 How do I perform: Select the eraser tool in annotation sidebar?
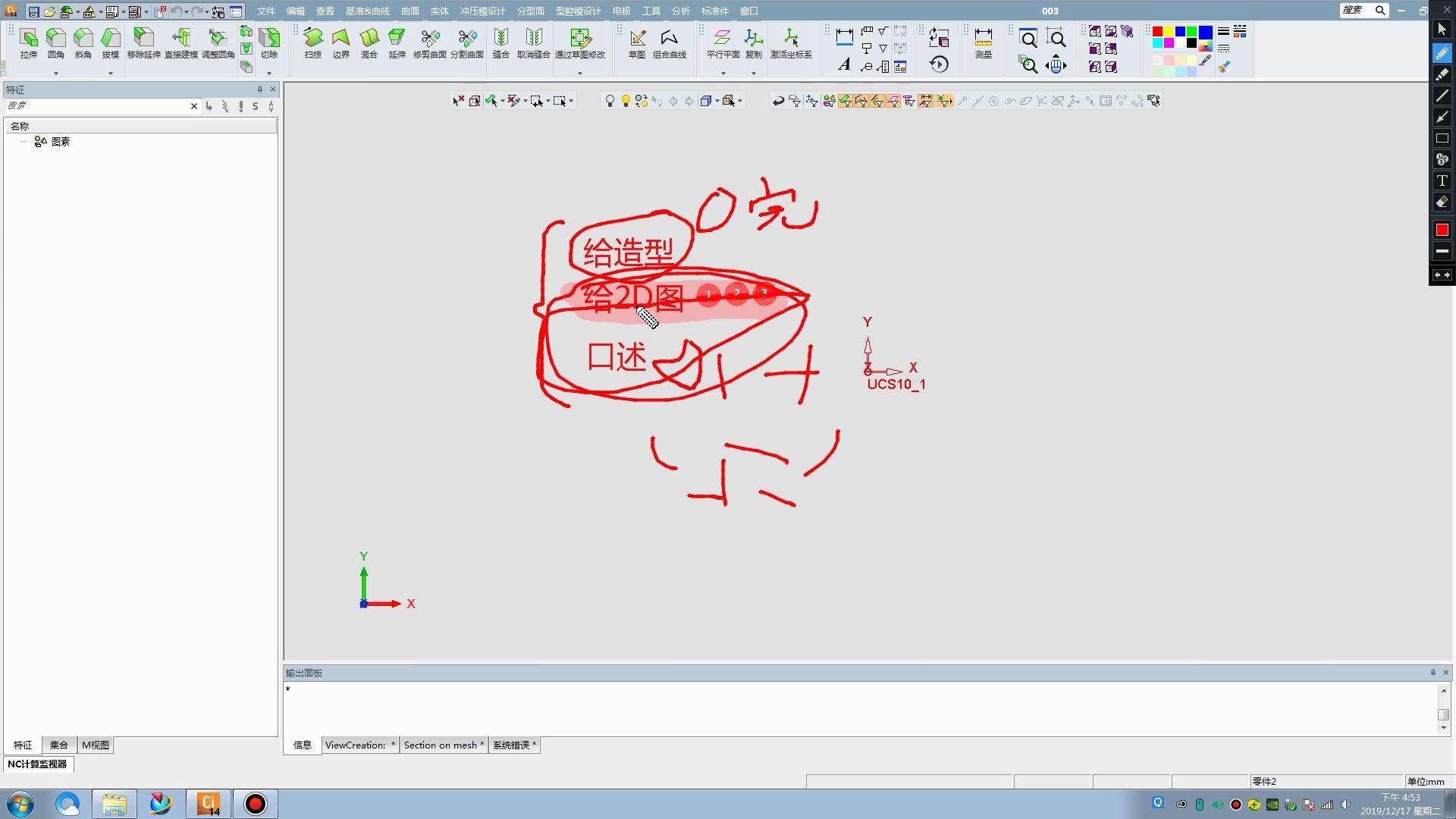click(1442, 202)
